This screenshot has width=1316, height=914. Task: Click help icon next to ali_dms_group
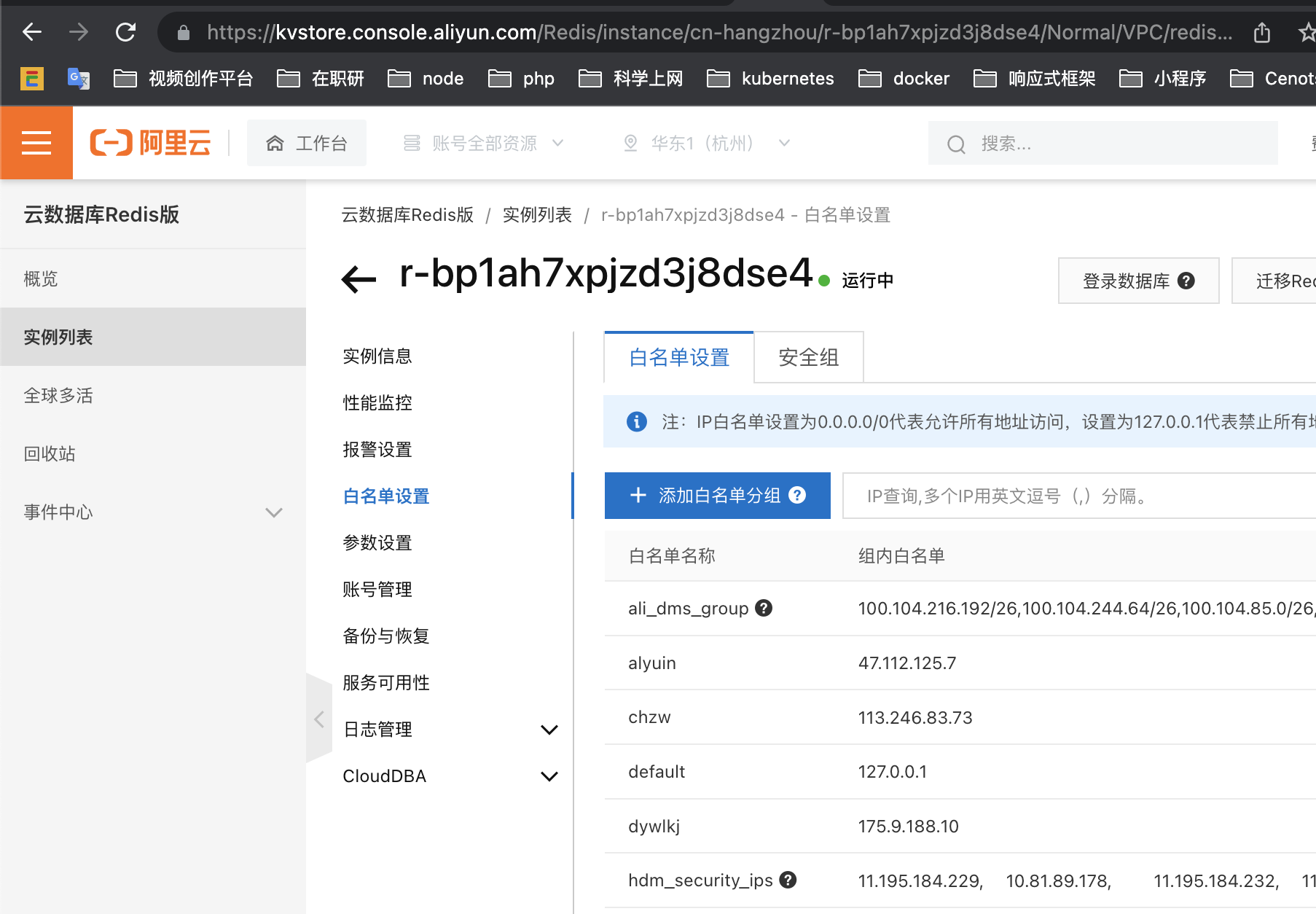coord(764,608)
